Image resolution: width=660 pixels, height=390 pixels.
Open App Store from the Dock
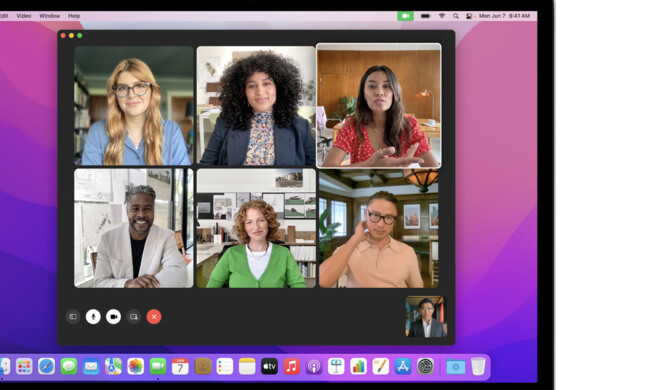click(x=403, y=366)
